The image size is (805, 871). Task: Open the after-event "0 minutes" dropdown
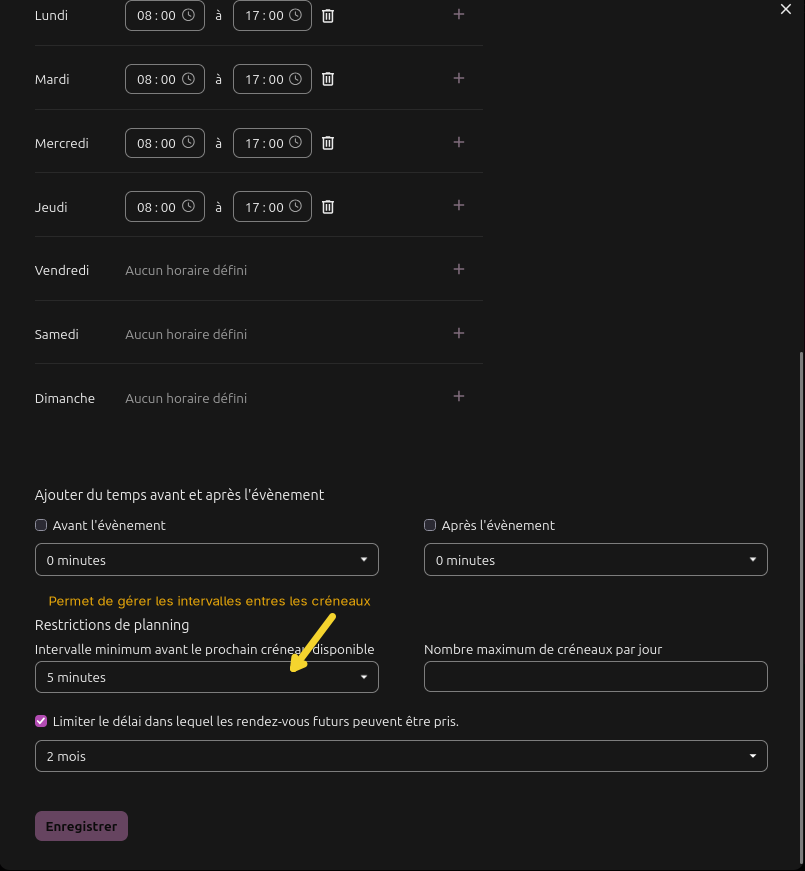point(596,560)
